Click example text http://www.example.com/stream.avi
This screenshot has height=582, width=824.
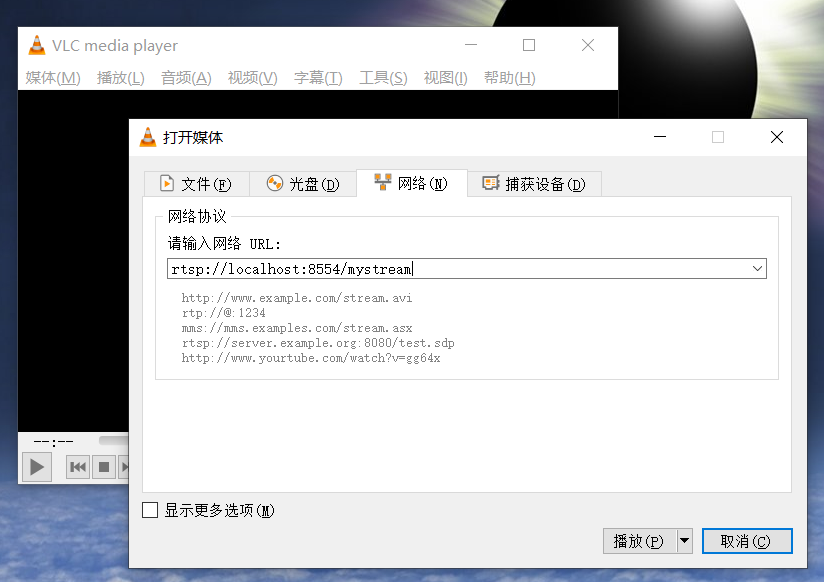click(297, 298)
